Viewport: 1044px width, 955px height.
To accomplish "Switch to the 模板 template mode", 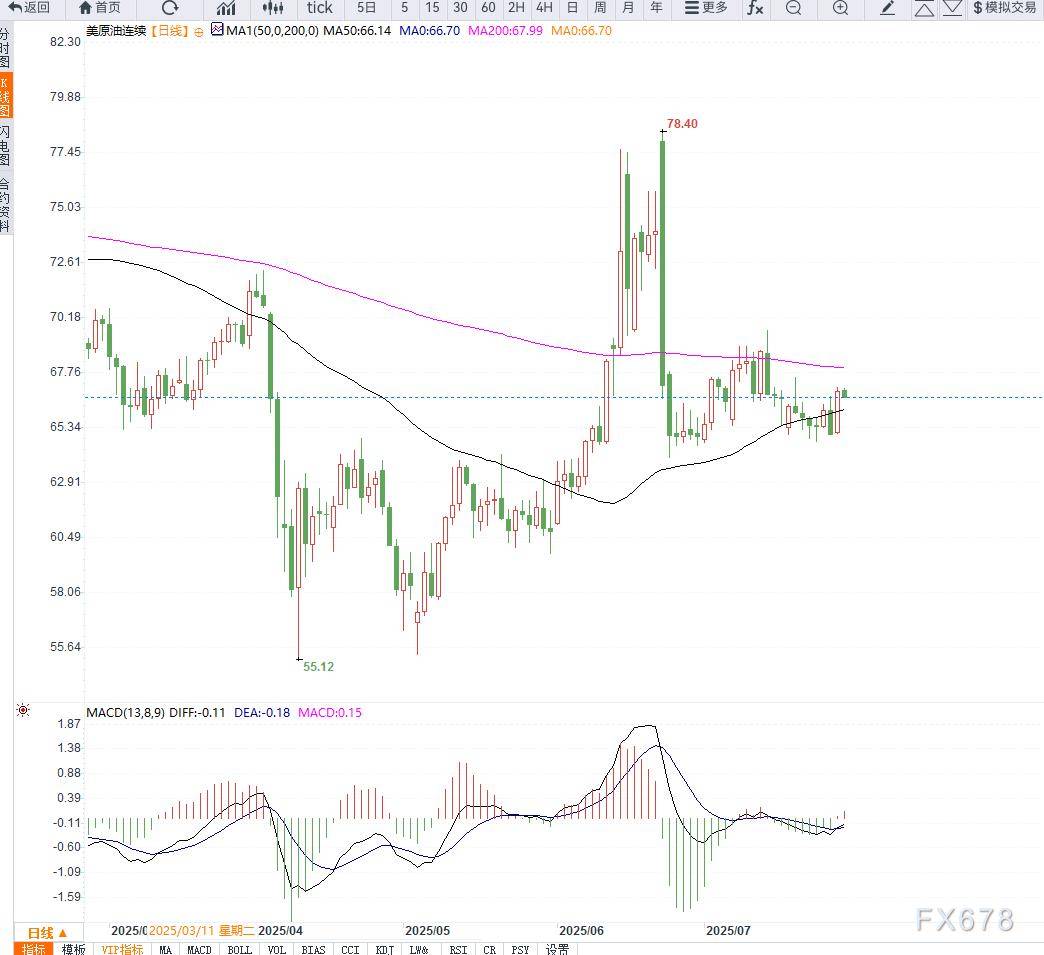I will pyautogui.click(x=73, y=948).
